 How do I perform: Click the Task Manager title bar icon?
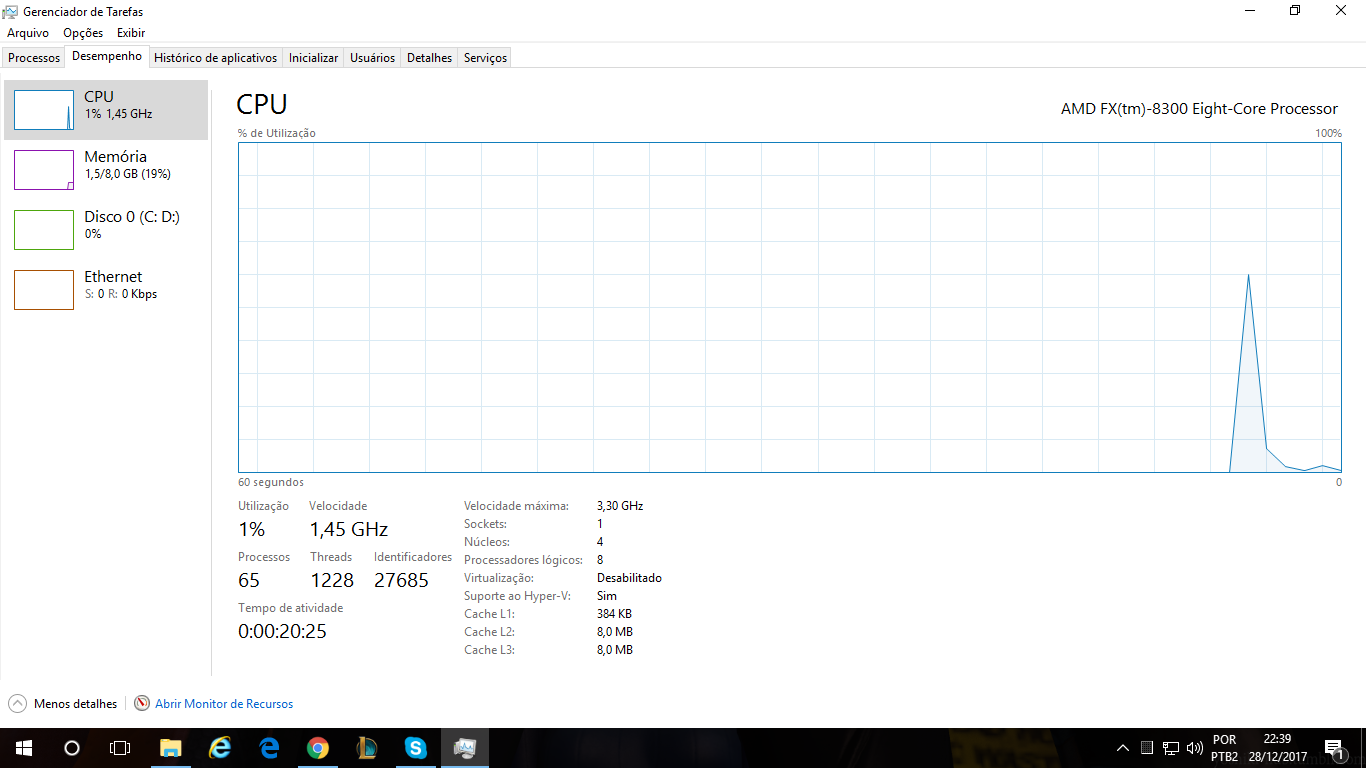(10, 12)
